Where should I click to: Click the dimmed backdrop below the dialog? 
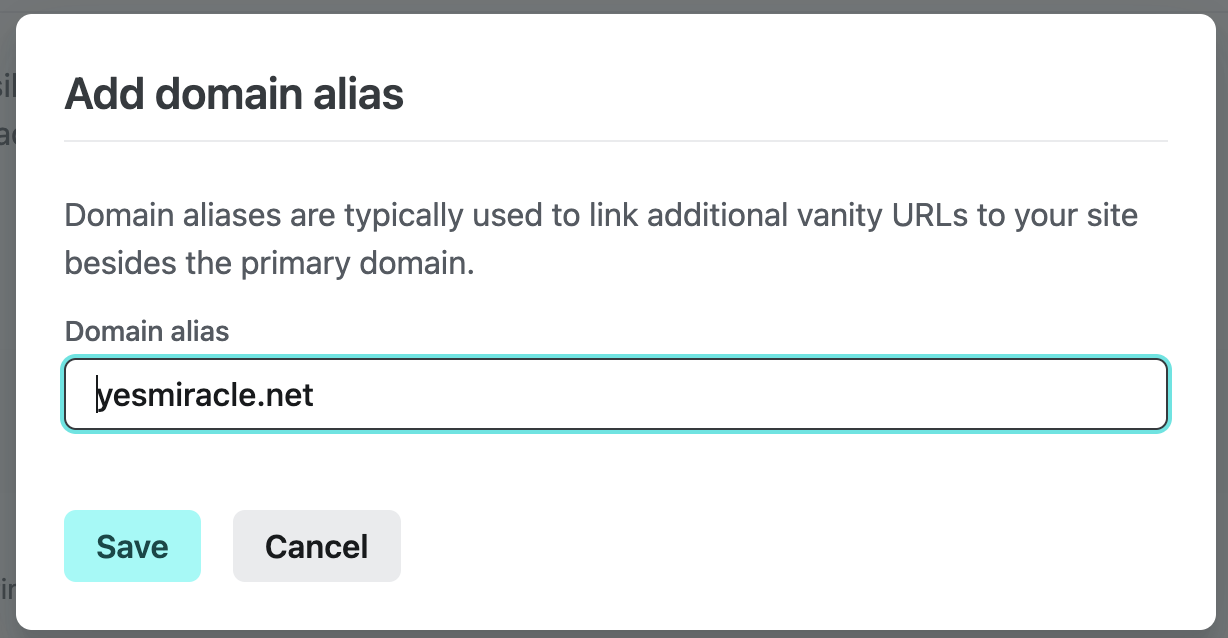(614, 634)
